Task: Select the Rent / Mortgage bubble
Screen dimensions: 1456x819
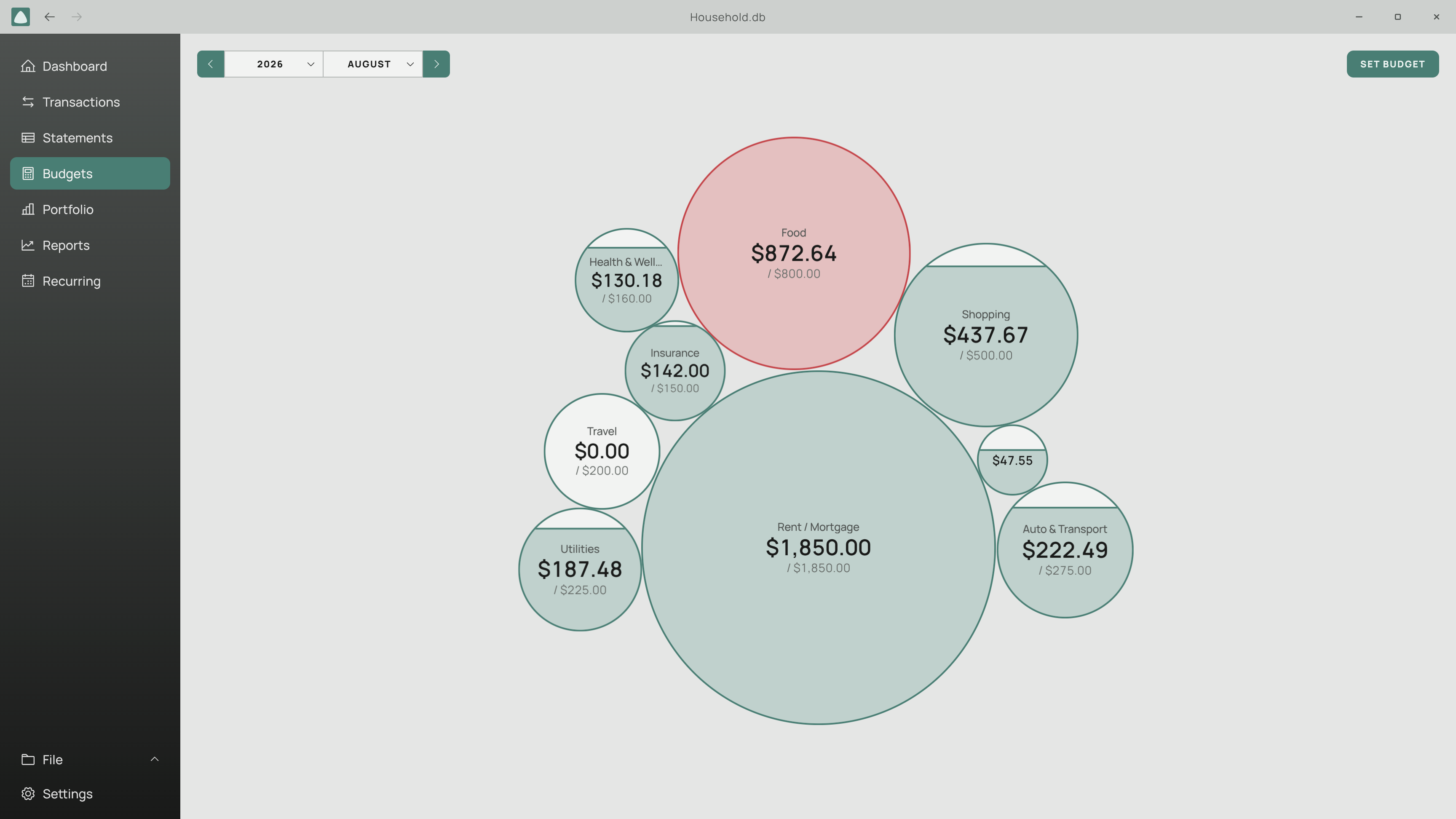Action: coord(819,548)
